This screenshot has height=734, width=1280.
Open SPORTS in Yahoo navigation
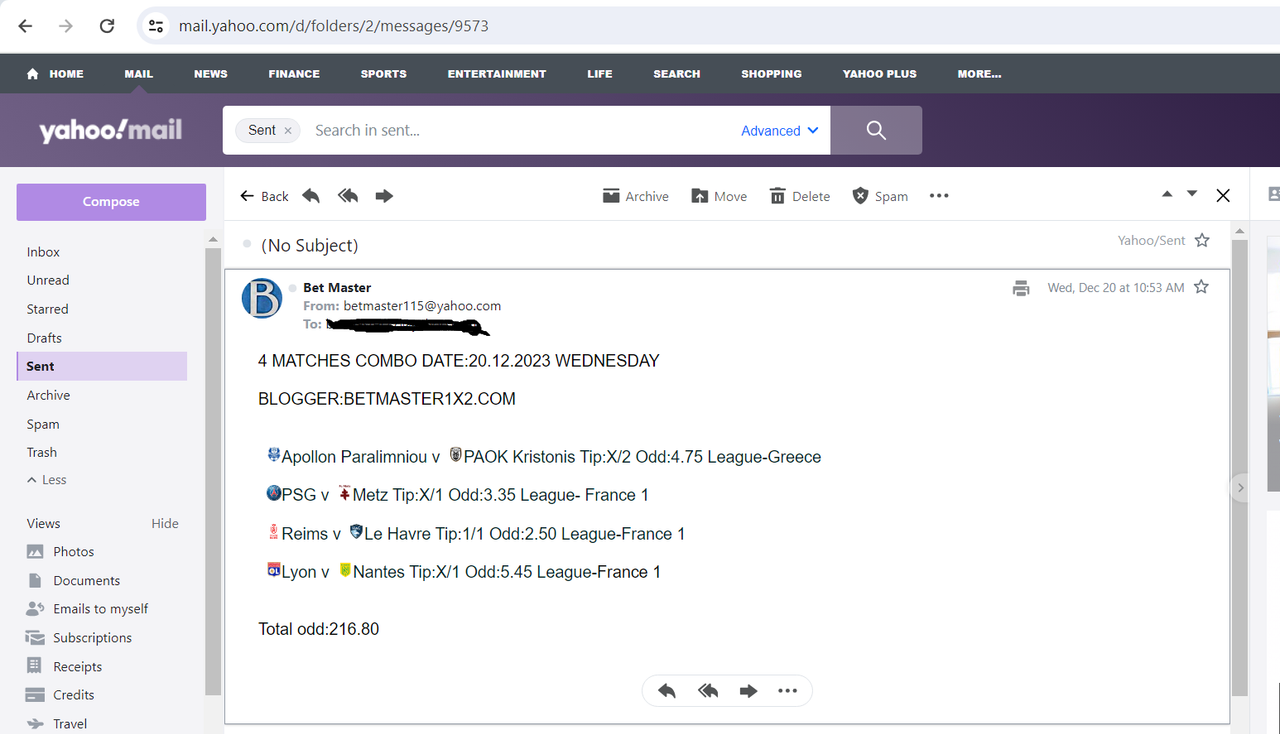click(x=384, y=74)
